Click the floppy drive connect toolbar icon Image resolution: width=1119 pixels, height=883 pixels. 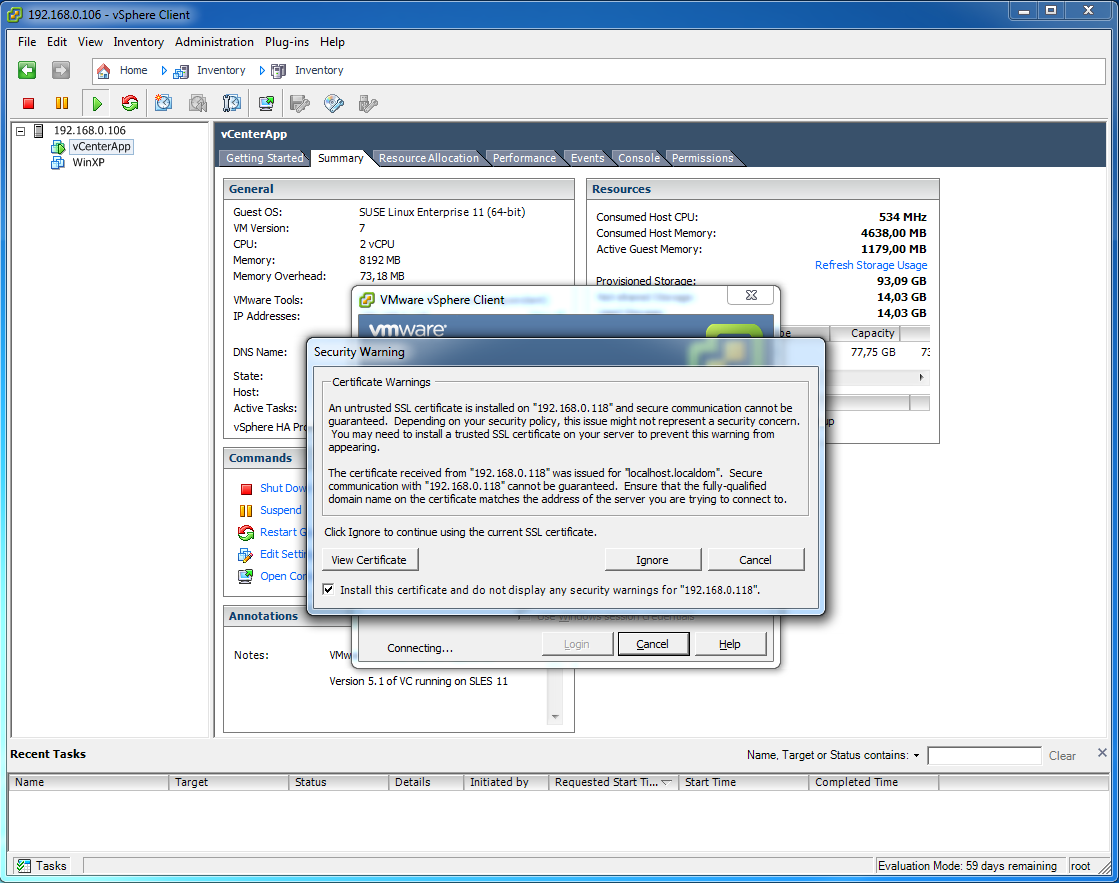coord(300,104)
